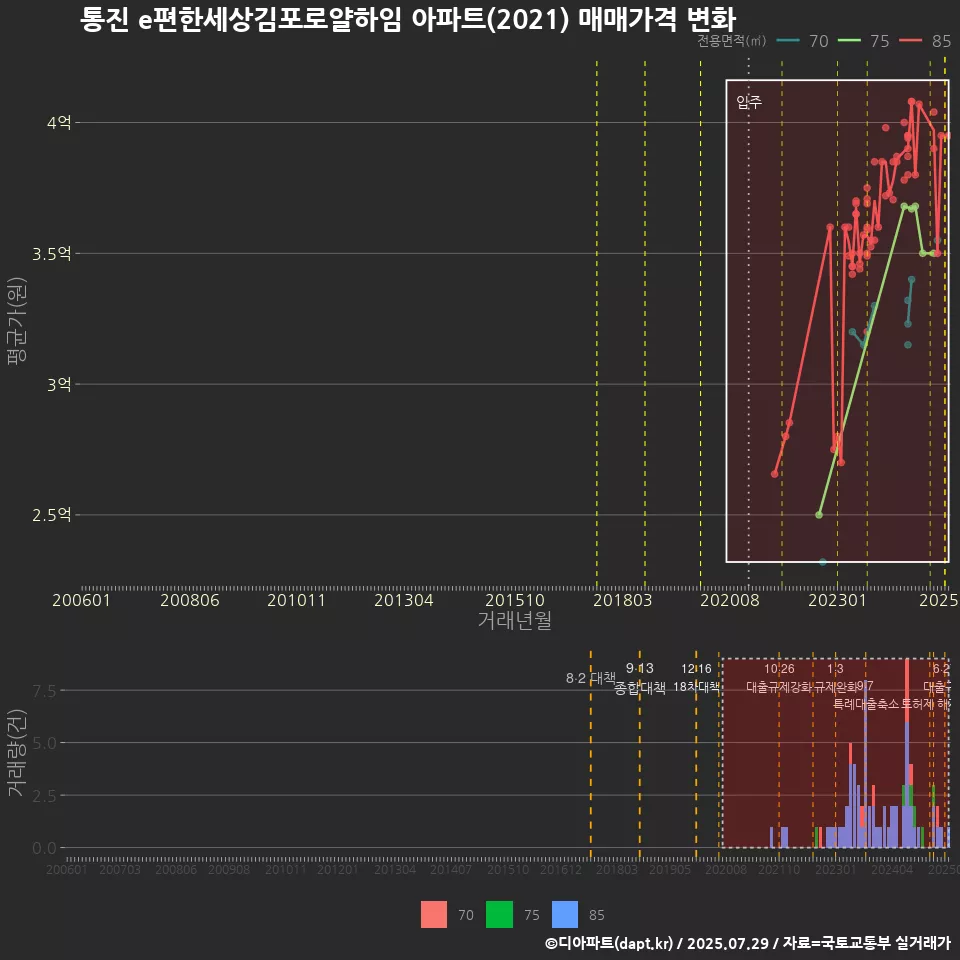Click the 7.5 volume axis label

click(x=45, y=691)
